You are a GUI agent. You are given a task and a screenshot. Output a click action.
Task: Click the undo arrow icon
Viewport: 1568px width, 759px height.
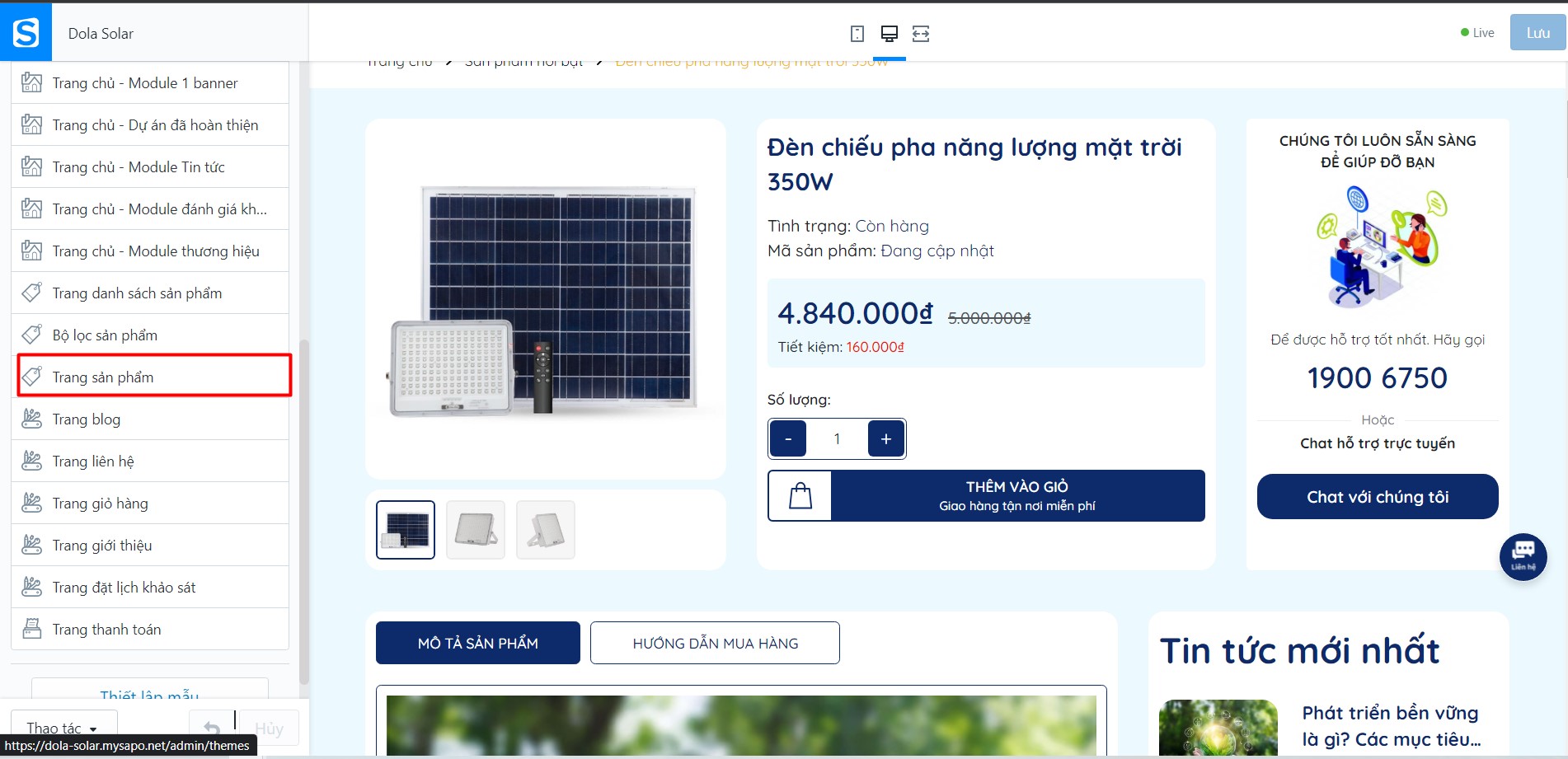(212, 729)
